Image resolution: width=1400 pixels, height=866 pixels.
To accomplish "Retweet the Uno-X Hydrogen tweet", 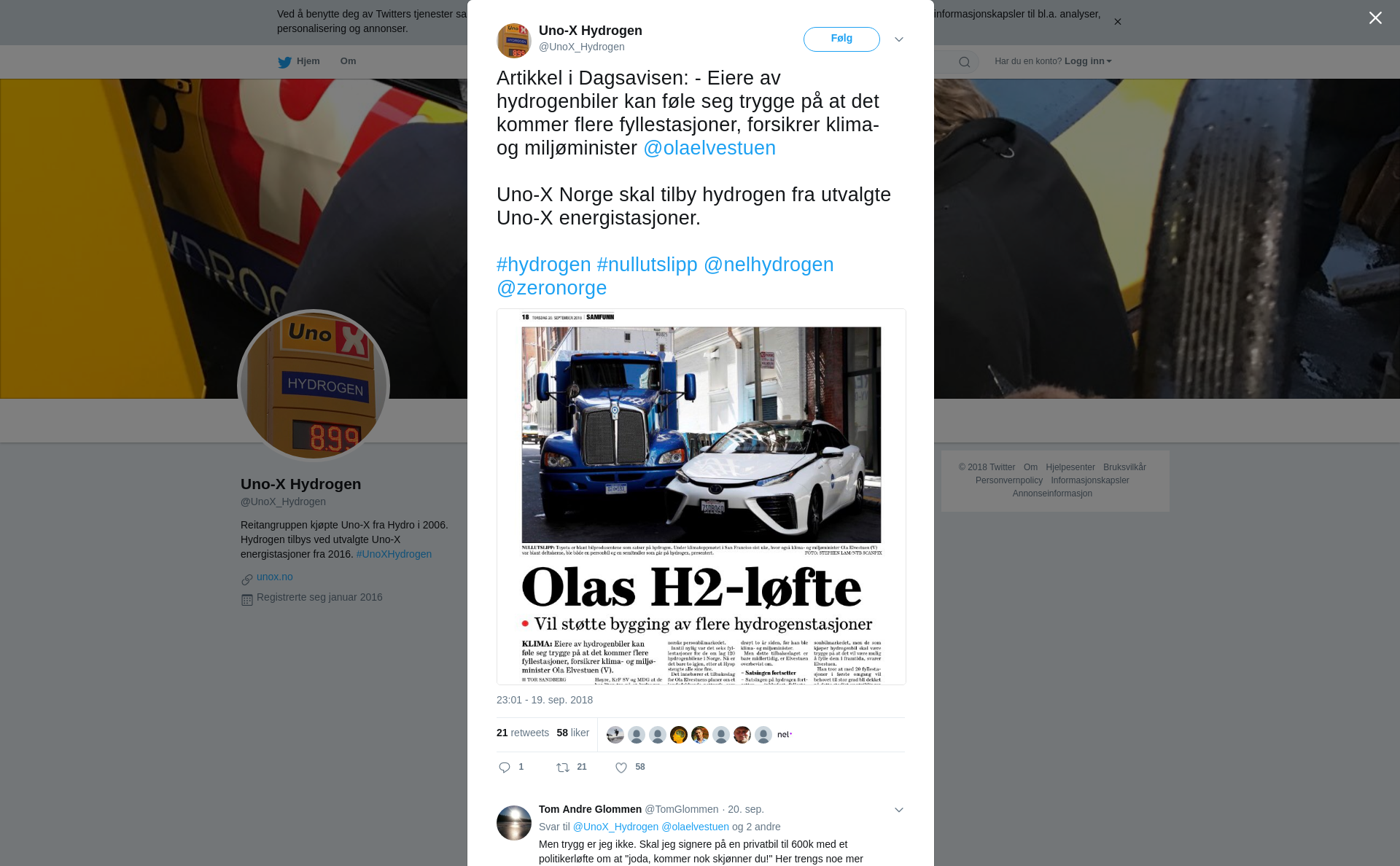I will pyautogui.click(x=563, y=768).
